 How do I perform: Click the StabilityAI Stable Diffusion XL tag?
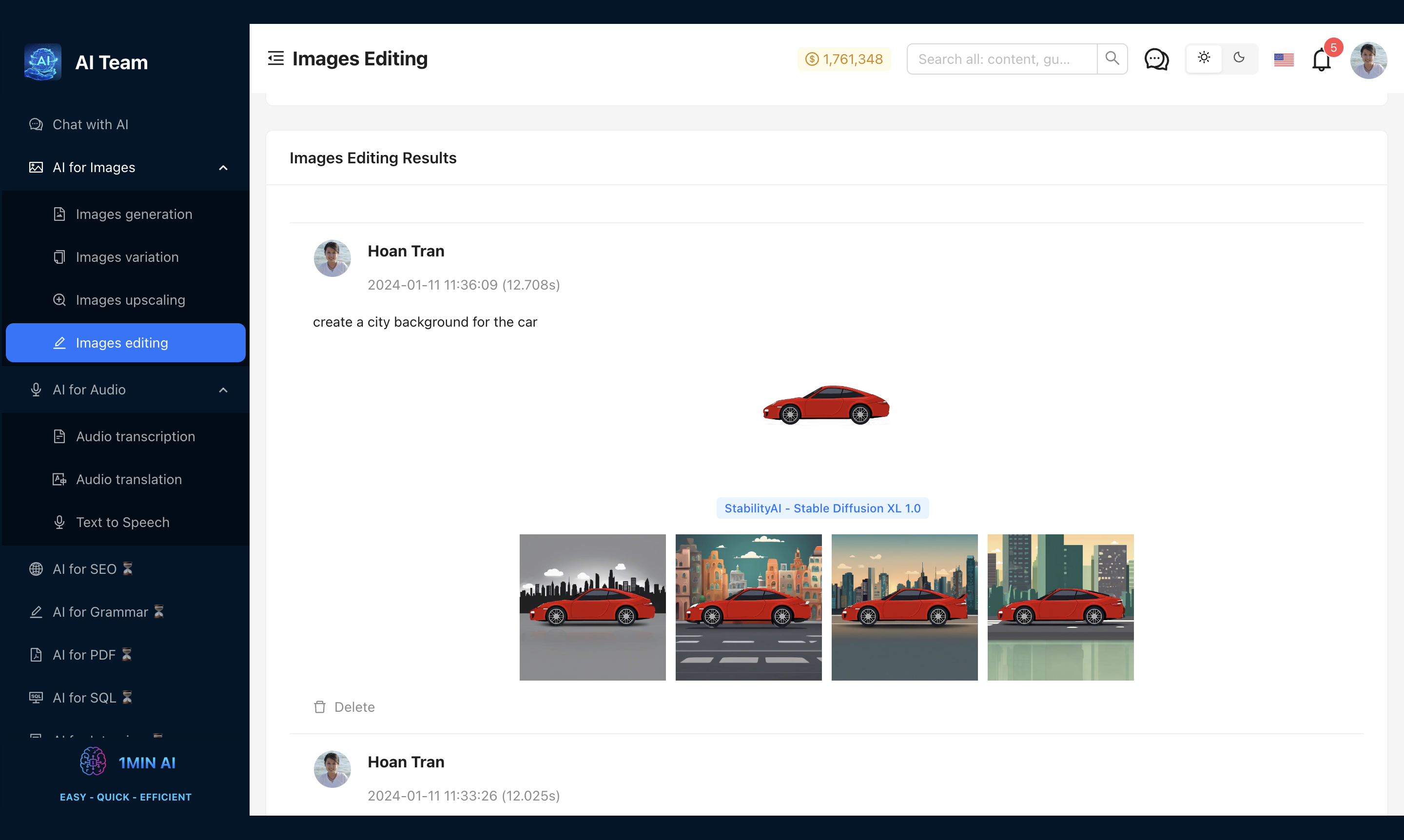(x=822, y=508)
